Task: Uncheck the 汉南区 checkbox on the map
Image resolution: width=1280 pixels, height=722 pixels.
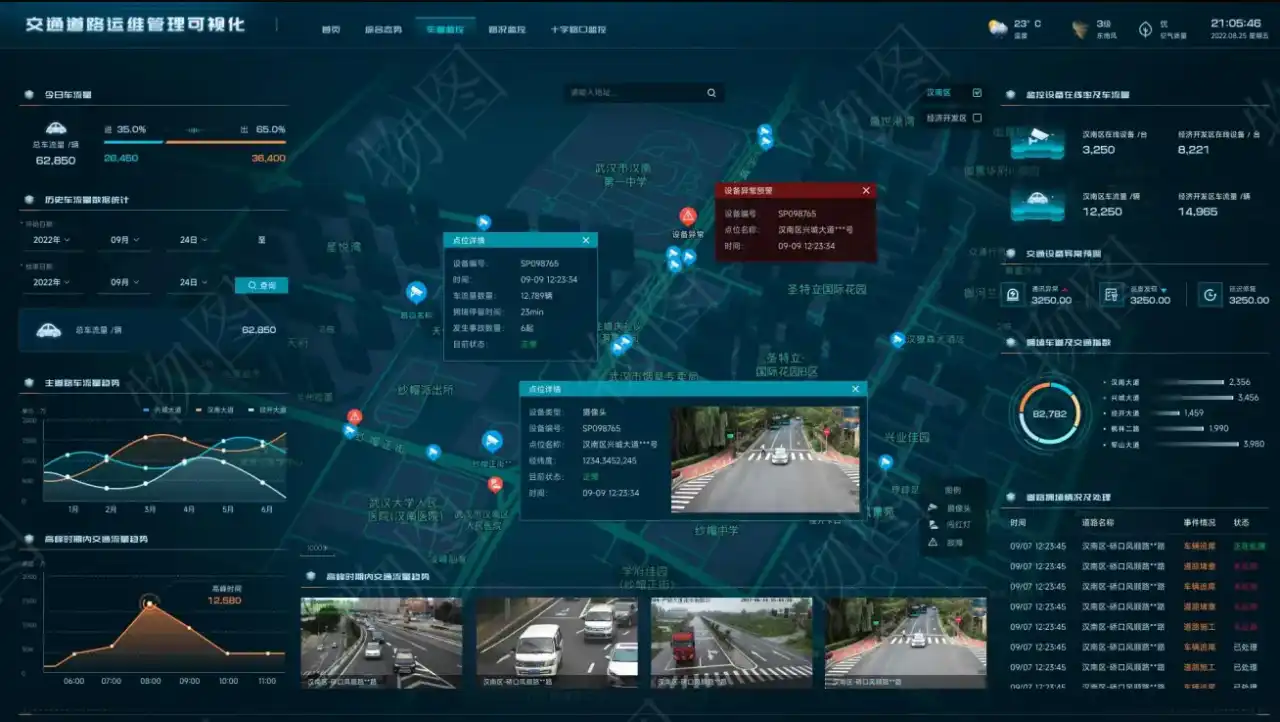Action: click(977, 93)
